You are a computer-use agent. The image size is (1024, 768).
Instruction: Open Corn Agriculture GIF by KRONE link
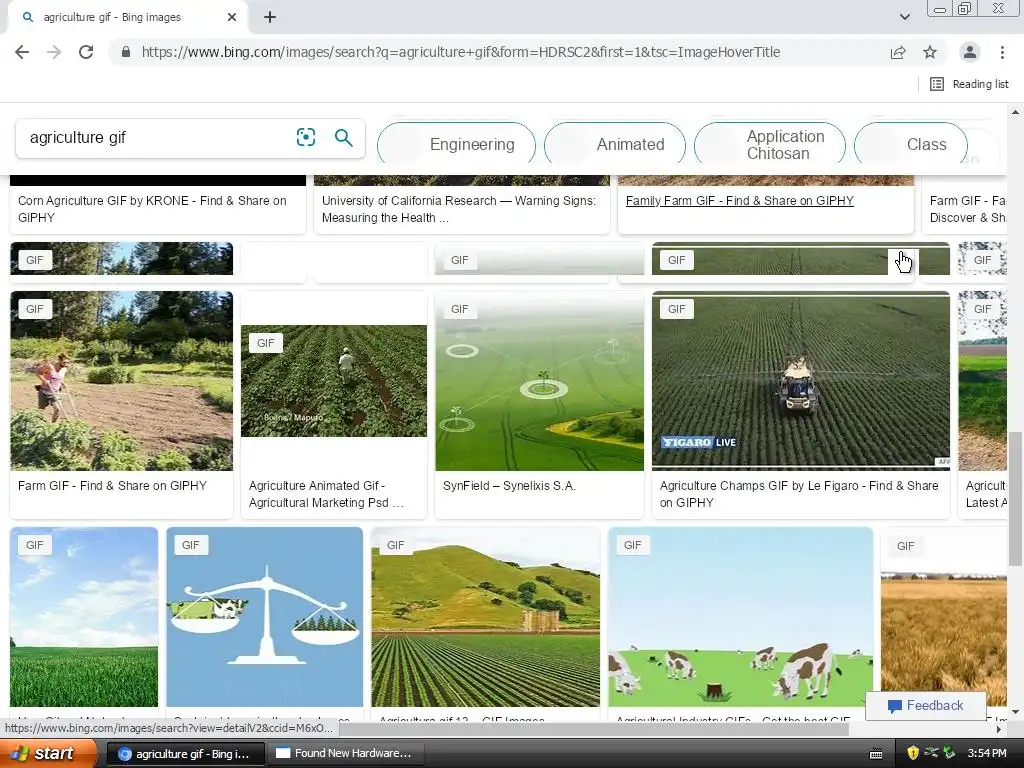click(152, 209)
